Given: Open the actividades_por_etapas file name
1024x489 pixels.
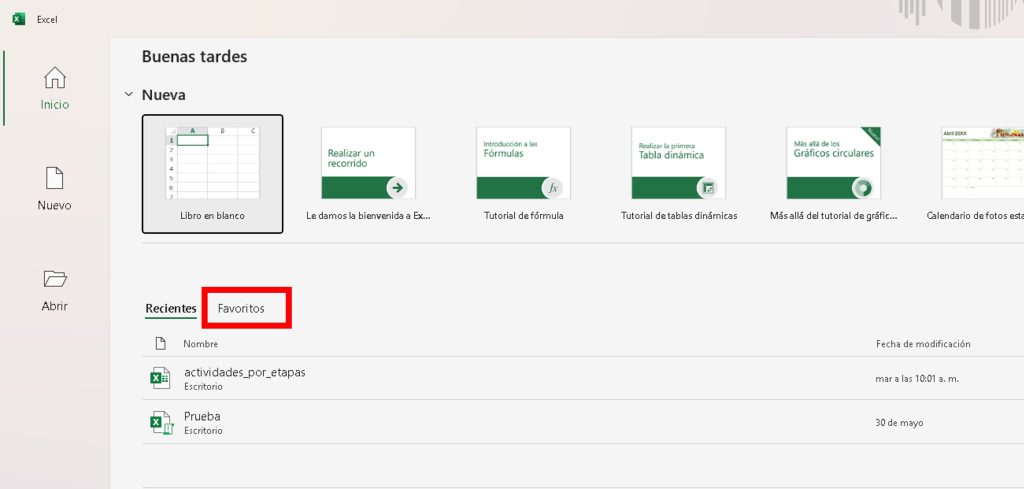Looking at the screenshot, I should tap(245, 372).
